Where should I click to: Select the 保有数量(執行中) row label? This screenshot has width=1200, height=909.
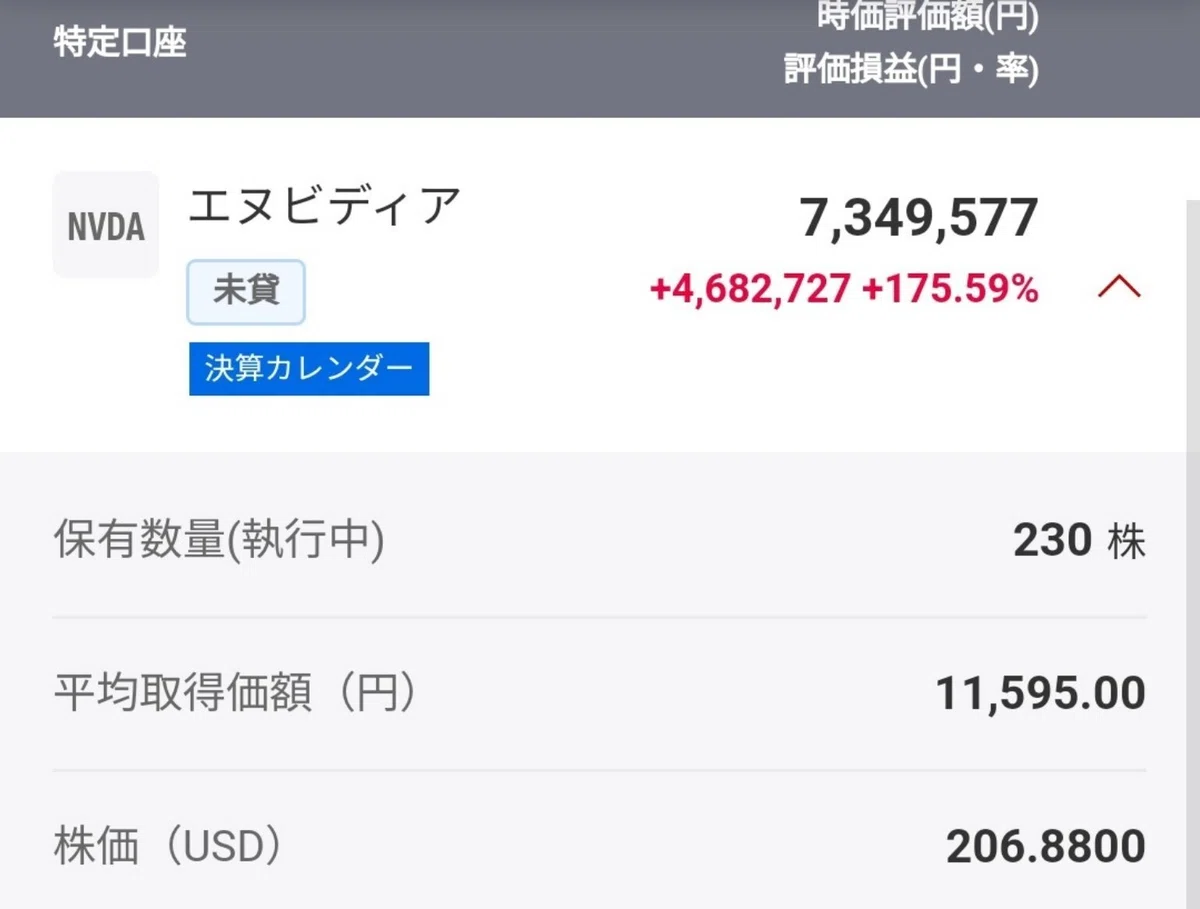[x=218, y=541]
